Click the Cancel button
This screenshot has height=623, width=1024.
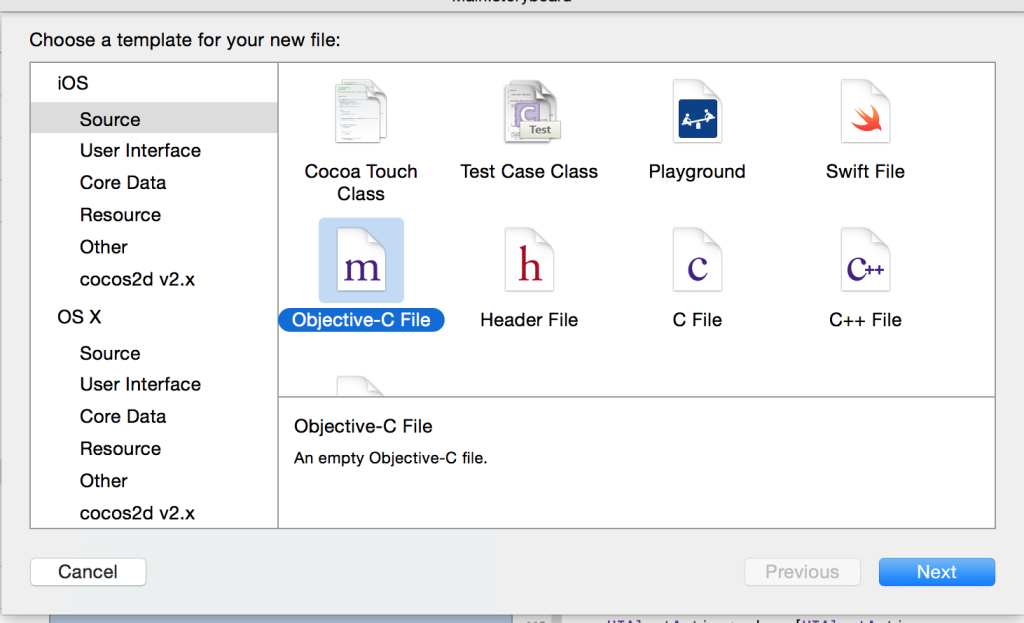(x=88, y=571)
